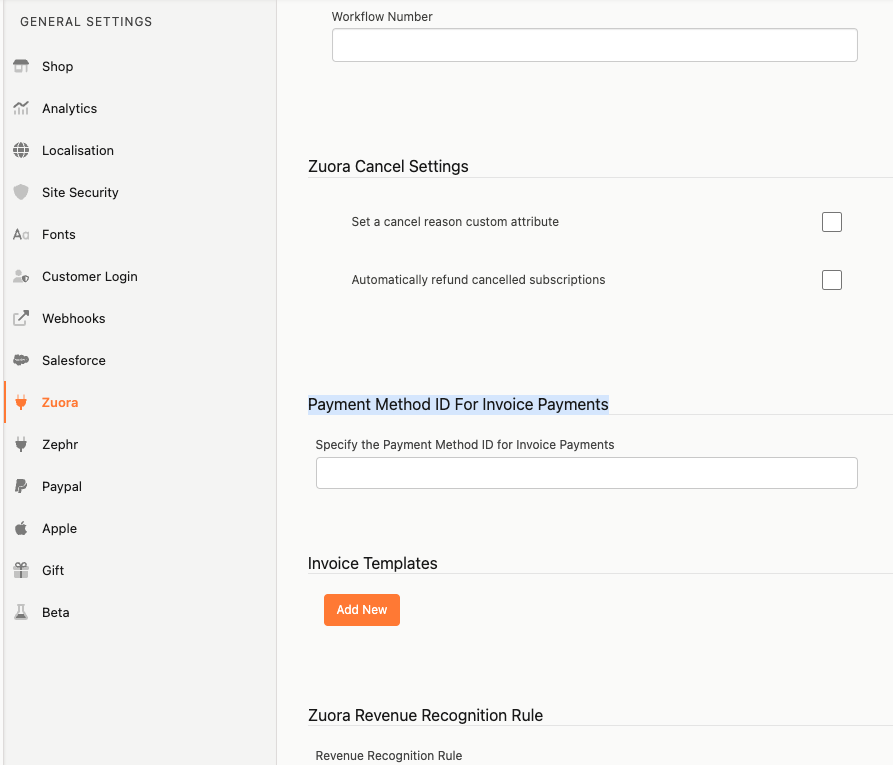893x765 pixels.
Task: Click the Shop storefront icon
Action: (x=21, y=66)
